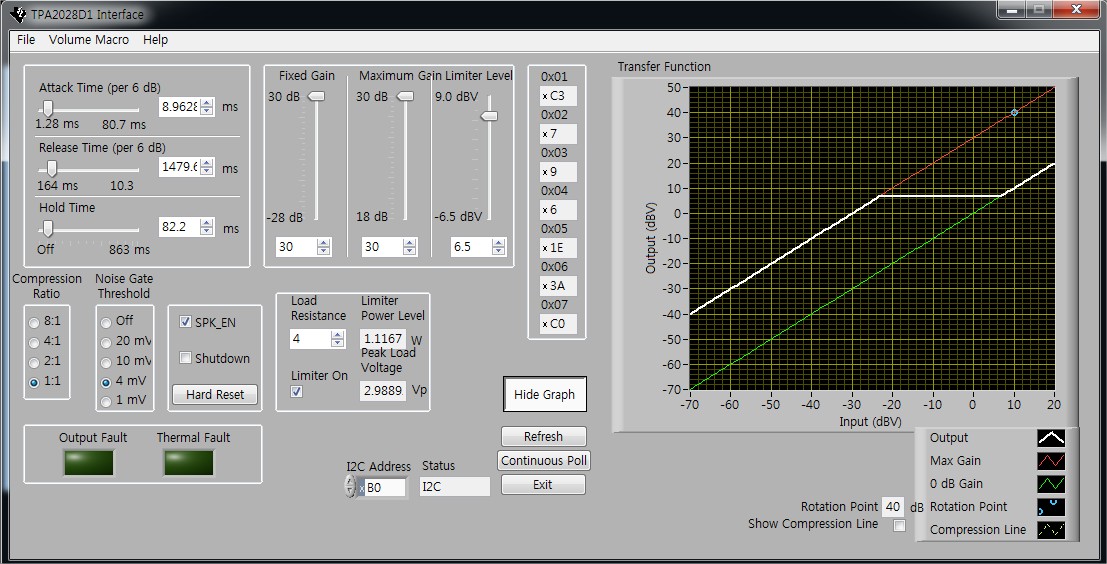Click the Load Resistance value stepper
This screenshot has height=564, width=1107.
[337, 339]
